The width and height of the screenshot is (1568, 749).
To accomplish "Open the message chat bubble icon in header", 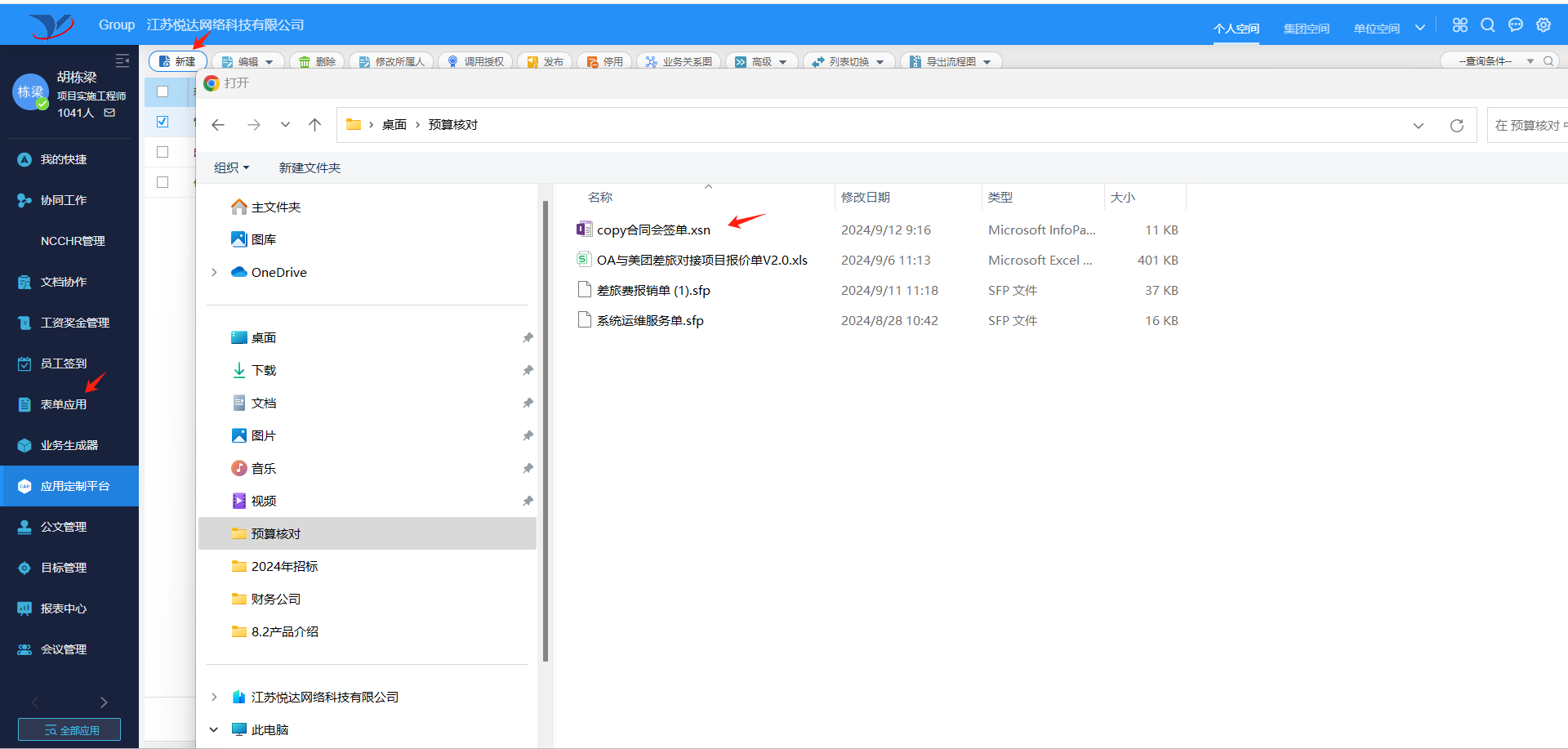I will (1516, 25).
